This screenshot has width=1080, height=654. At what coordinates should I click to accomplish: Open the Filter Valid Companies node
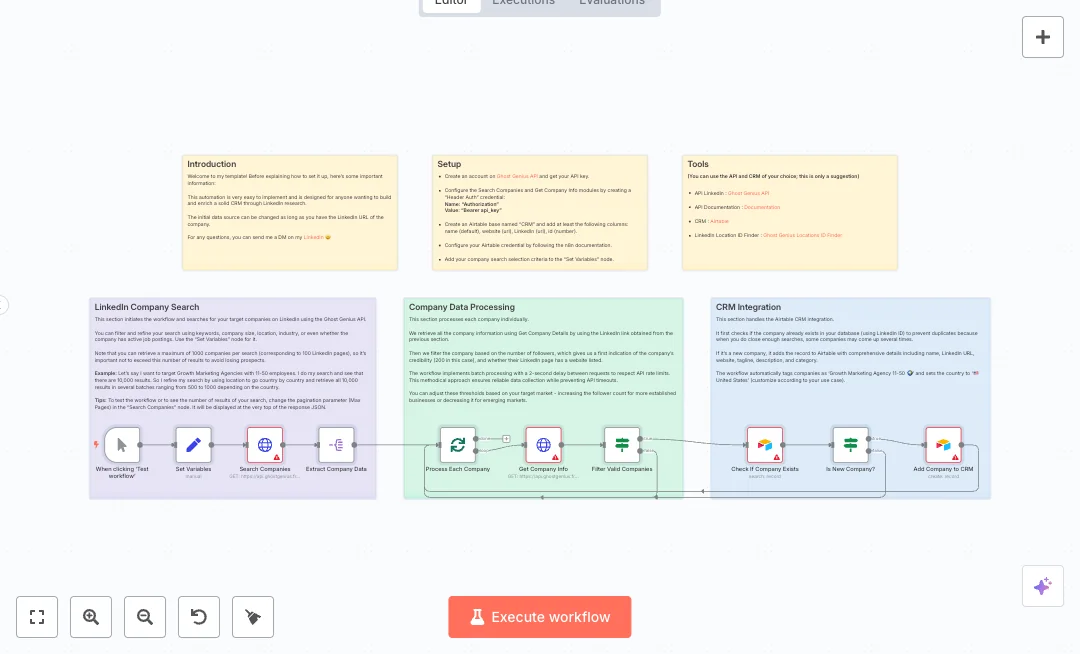(621, 445)
